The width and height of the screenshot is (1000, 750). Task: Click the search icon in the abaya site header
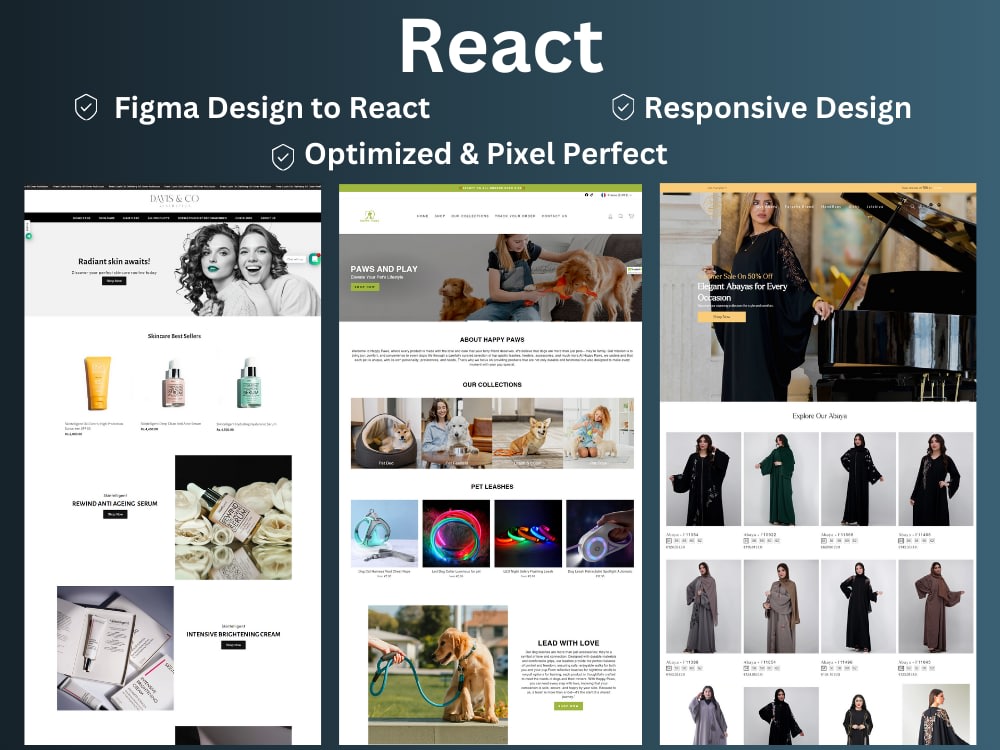click(913, 206)
